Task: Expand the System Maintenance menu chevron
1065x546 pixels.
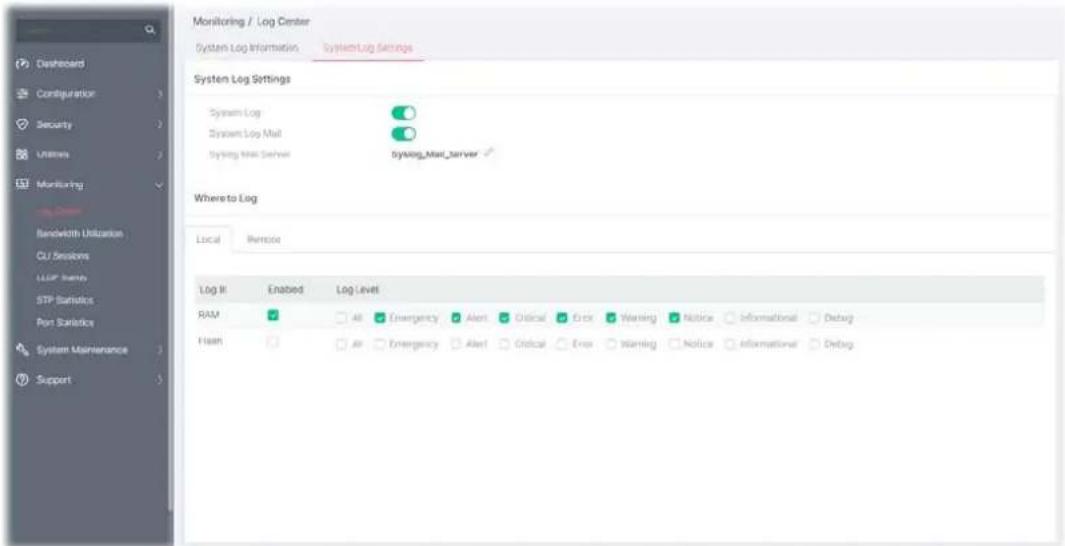Action: click(x=160, y=350)
